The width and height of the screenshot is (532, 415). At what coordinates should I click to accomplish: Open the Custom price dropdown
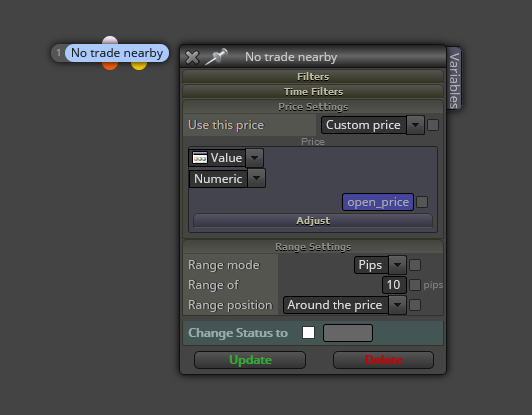point(373,125)
